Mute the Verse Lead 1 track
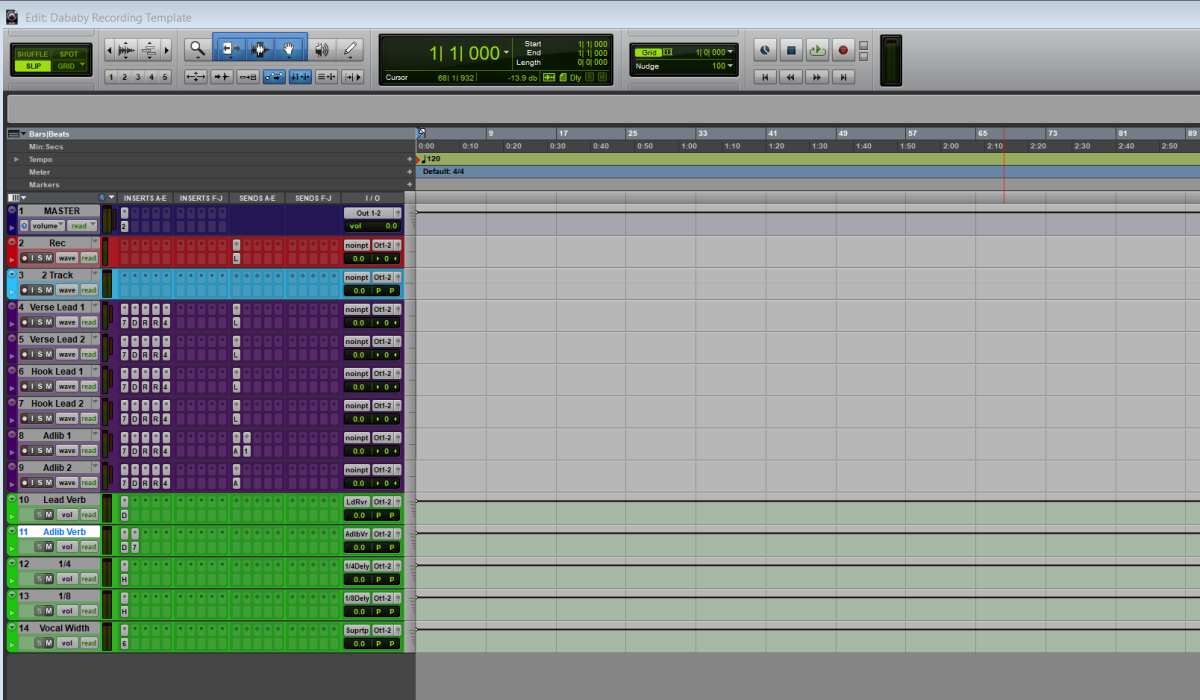Screen dimensions: 1200x700 pyautogui.click(x=47, y=322)
